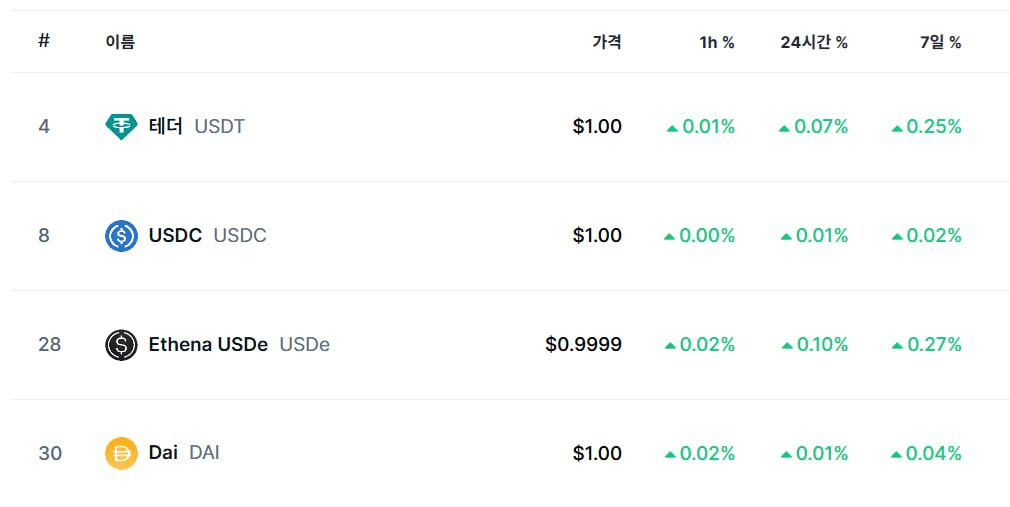Click the $0.9999 Ethena price
Viewport: 1010px width, 507px height.
pos(584,345)
